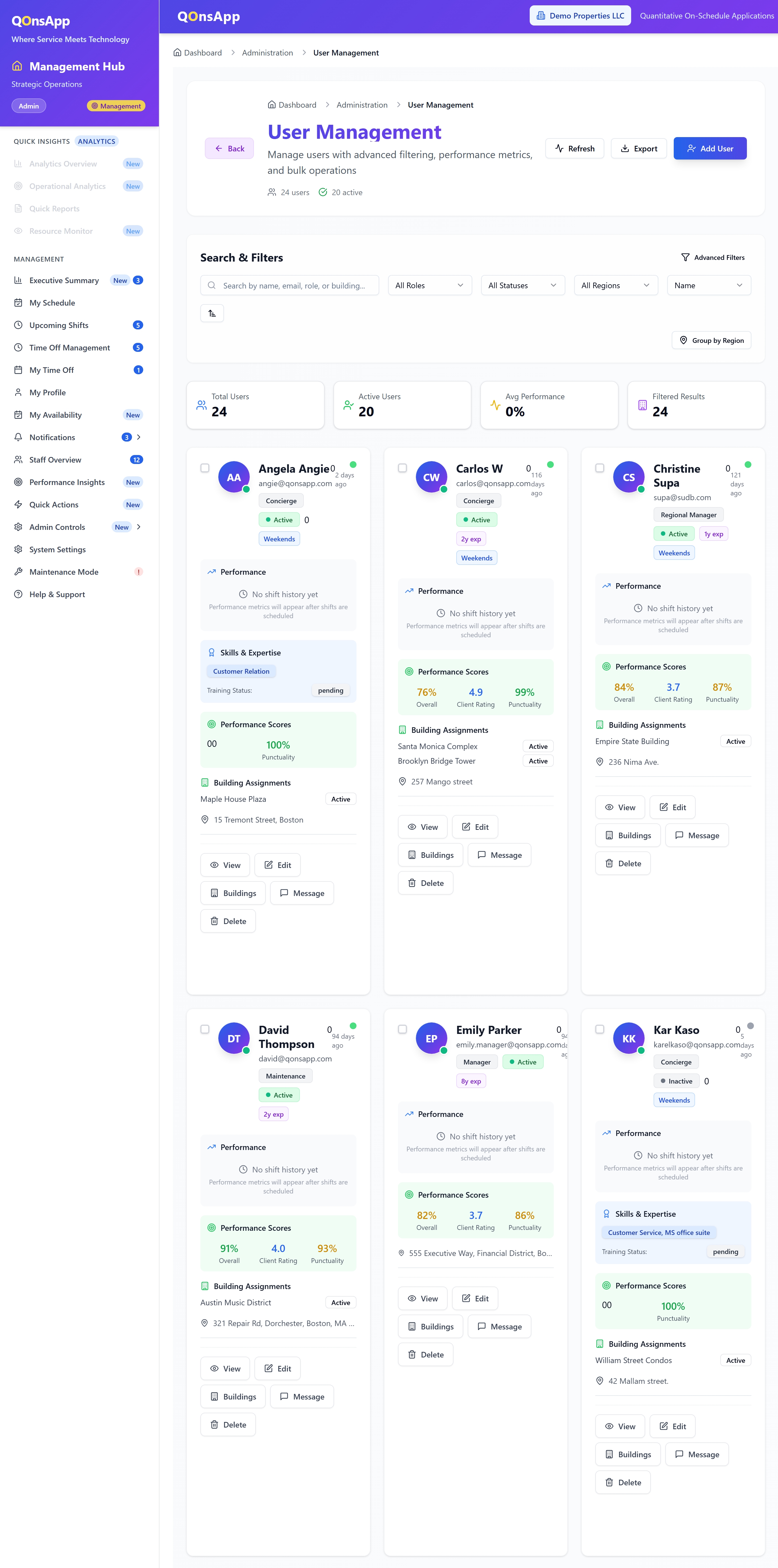Tick the checkbox on Carlos W's card
Viewport: 778px width, 1568px height.
pos(402,468)
